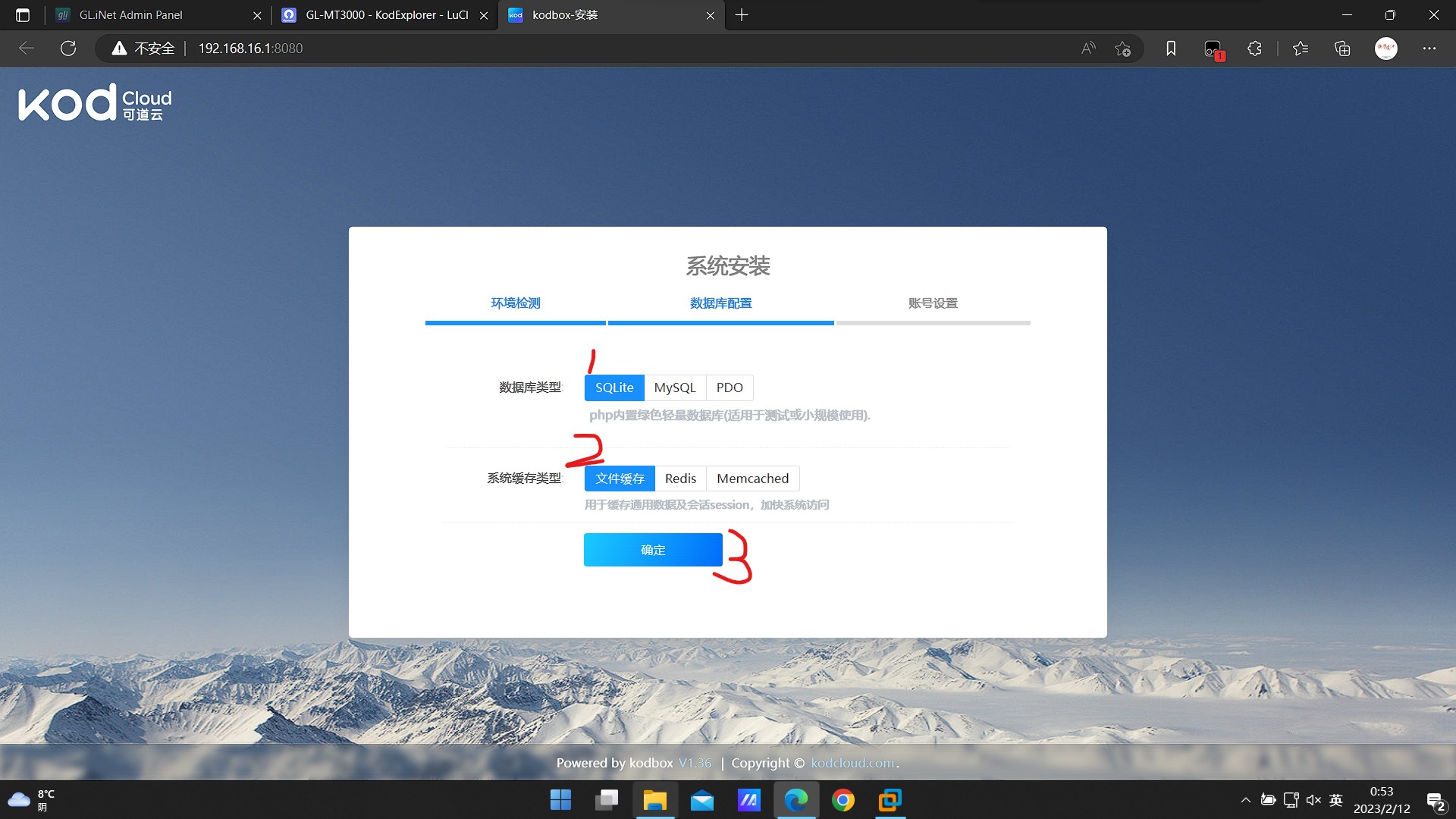The width and height of the screenshot is (1456, 819).
Task: Expand hidden system tray icons chevron
Action: pos(1245,800)
